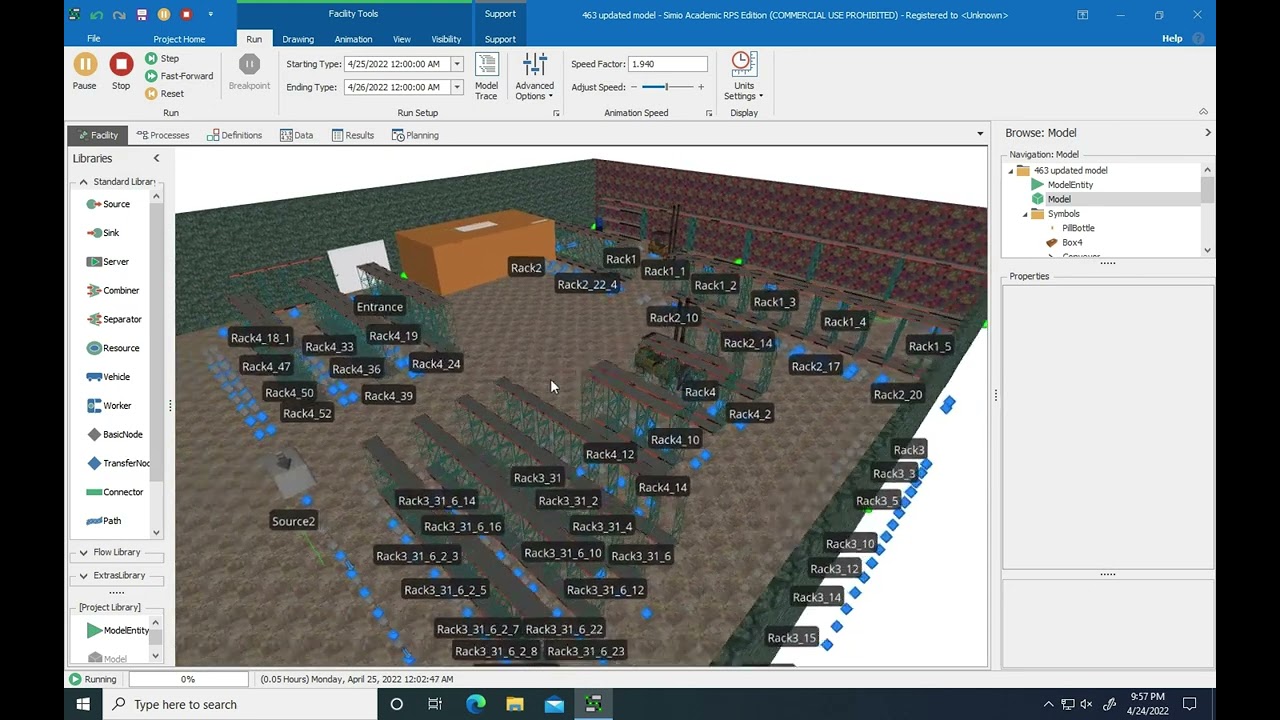The image size is (1280, 720).
Task: Switch to Project Home tab
Action: click(179, 39)
